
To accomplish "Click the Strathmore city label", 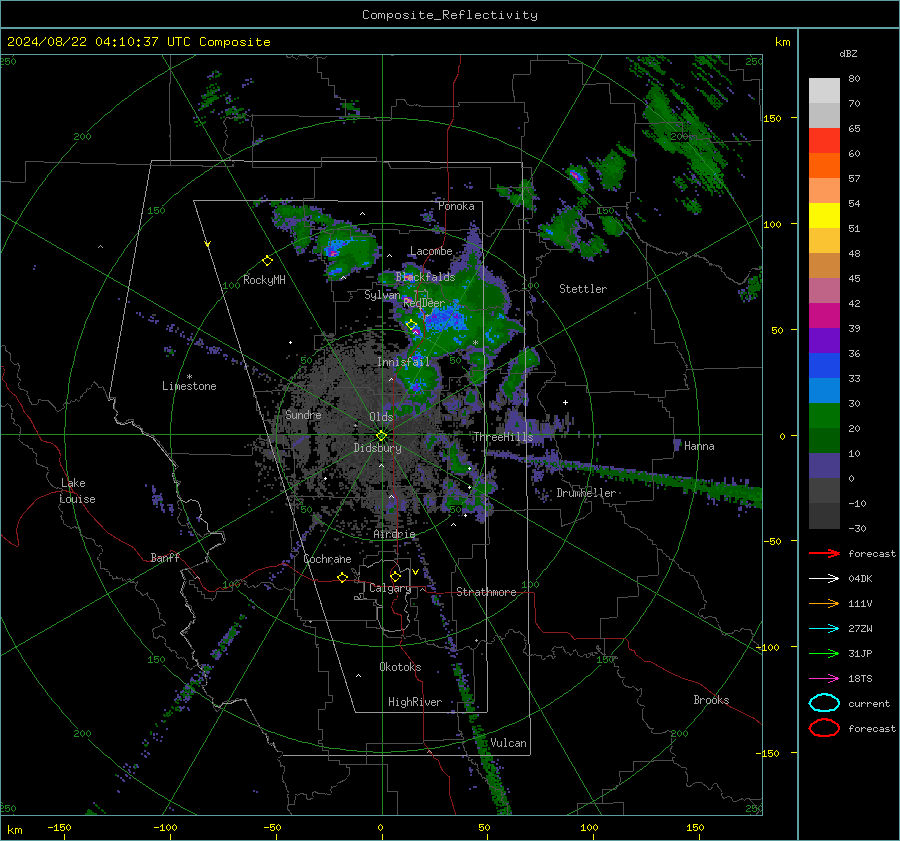I will point(486,592).
